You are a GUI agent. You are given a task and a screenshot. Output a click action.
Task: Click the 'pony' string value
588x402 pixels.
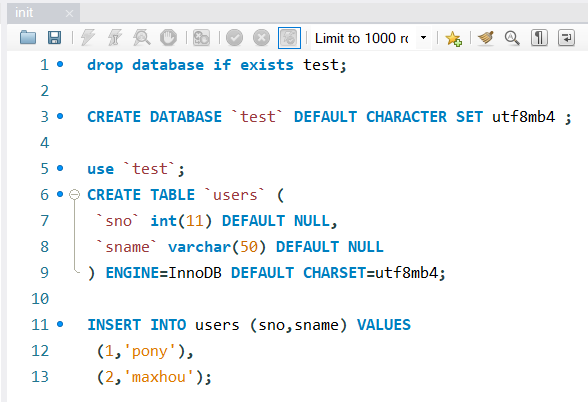coord(150,351)
